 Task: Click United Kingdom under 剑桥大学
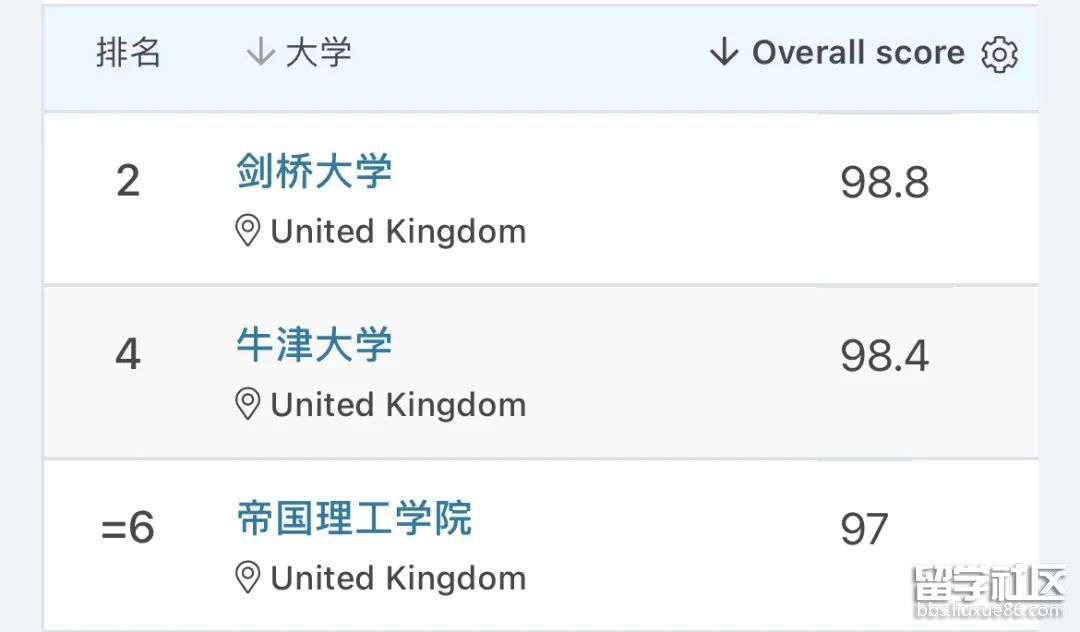click(398, 232)
